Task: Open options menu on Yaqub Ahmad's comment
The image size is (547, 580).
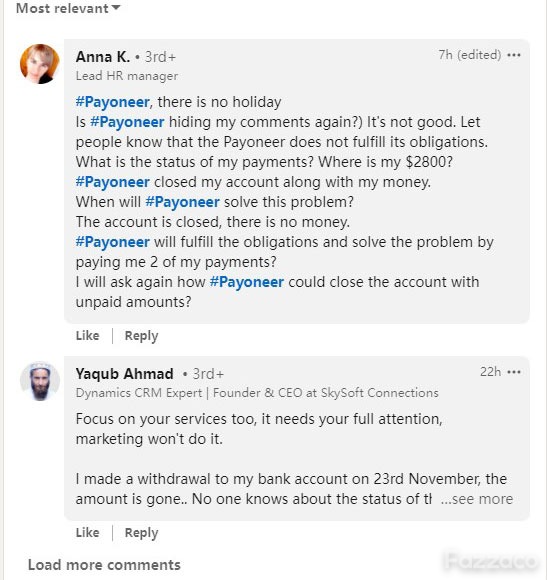Action: (514, 372)
